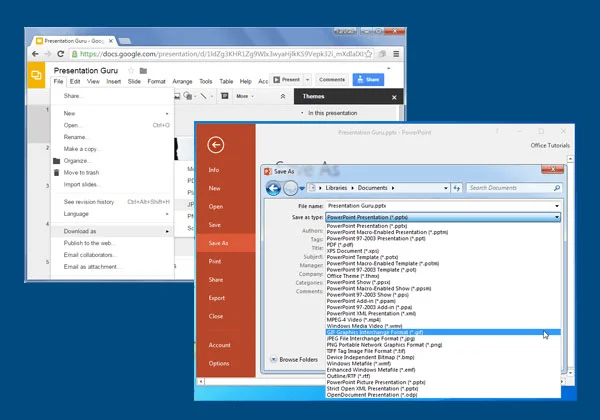Click the Search Documents field
Image resolution: width=600 pixels, height=420 pixels.
click(514, 188)
